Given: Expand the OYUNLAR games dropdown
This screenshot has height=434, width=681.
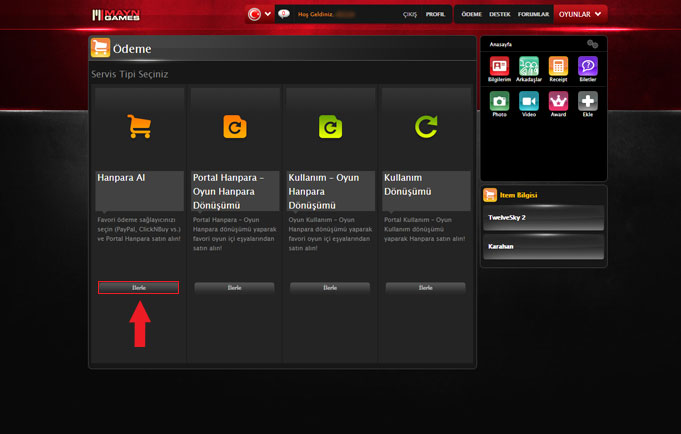Looking at the screenshot, I should pyautogui.click(x=580, y=14).
